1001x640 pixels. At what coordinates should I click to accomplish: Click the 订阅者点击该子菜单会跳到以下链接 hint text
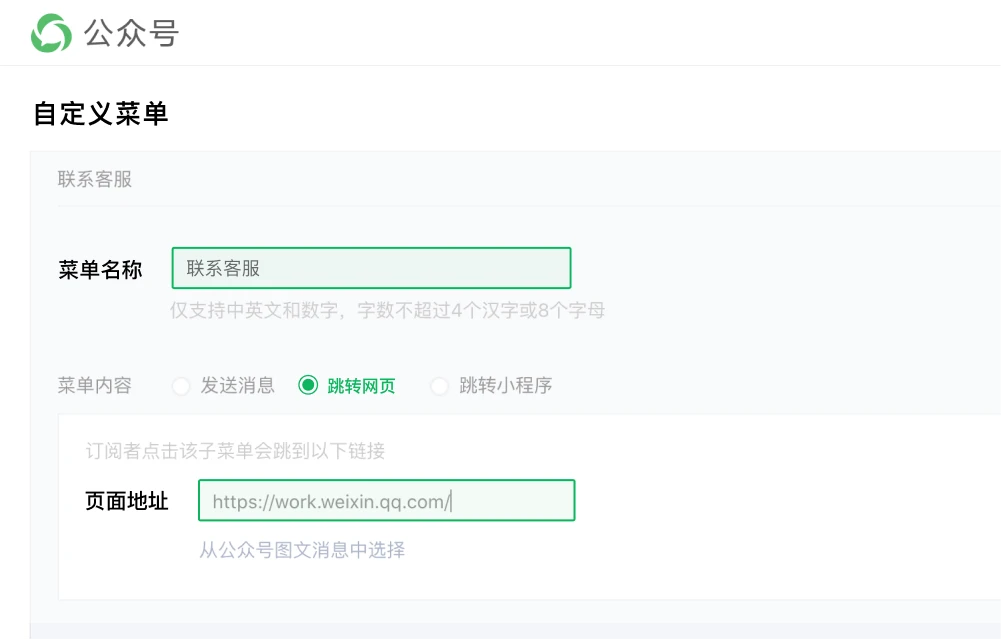235,451
